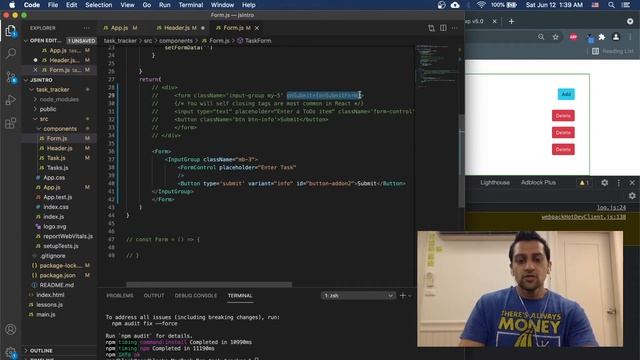The width and height of the screenshot is (640, 360).
Task: Open a new browser tab in Chrome
Action: tap(511, 21)
